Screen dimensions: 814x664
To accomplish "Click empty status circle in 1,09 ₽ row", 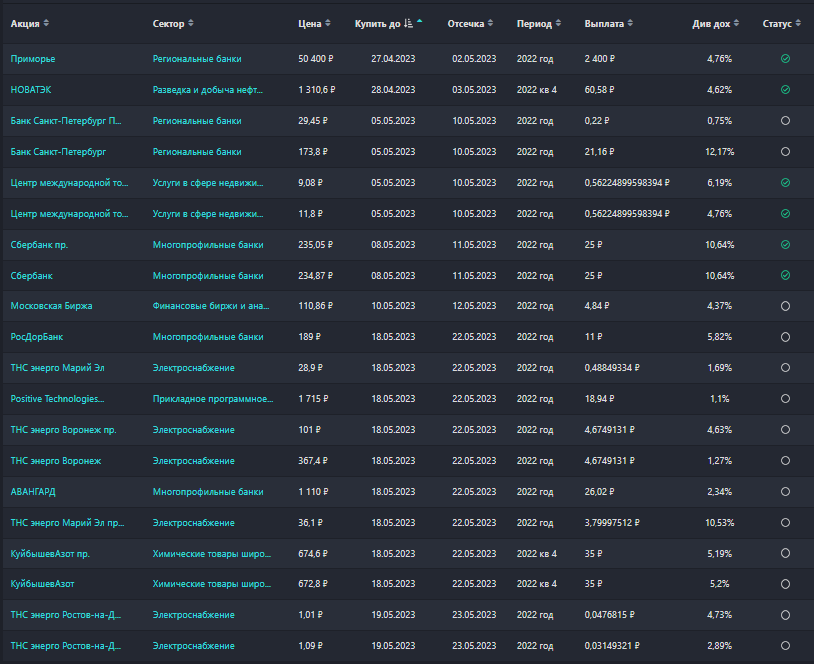I will point(785,645).
